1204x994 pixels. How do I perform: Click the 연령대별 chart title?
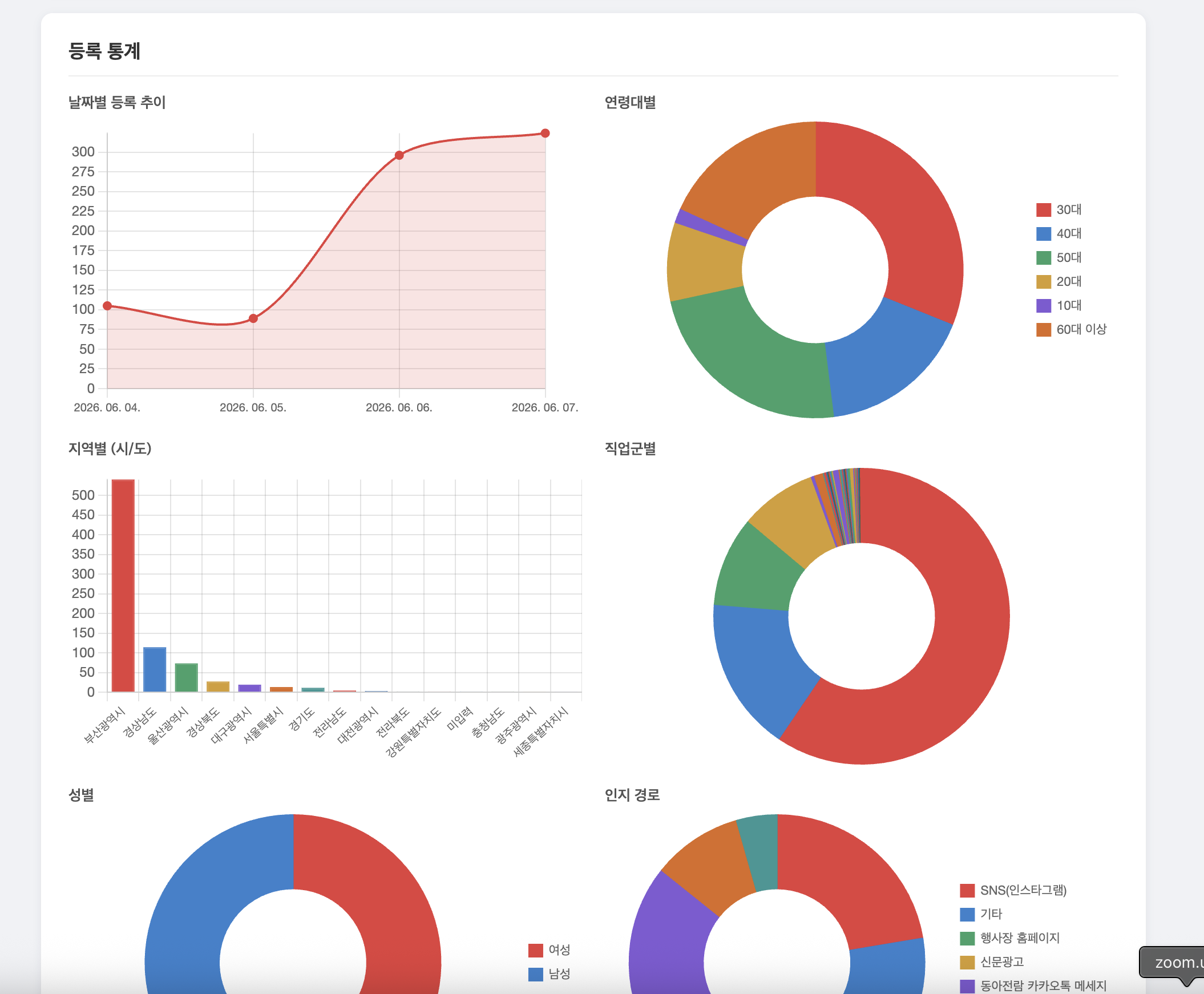coord(630,103)
